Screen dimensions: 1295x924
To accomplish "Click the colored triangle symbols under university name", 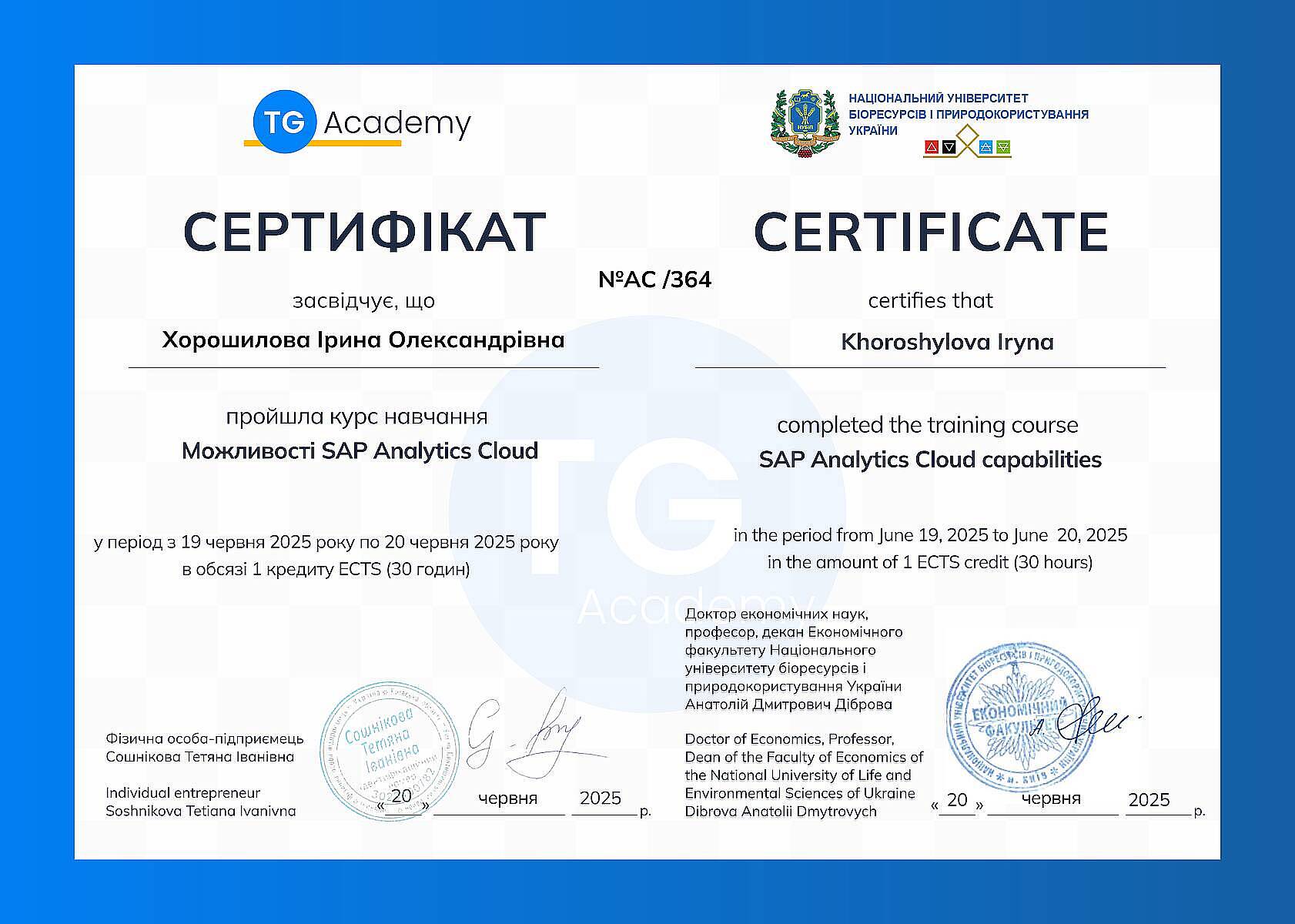I will [x=967, y=146].
